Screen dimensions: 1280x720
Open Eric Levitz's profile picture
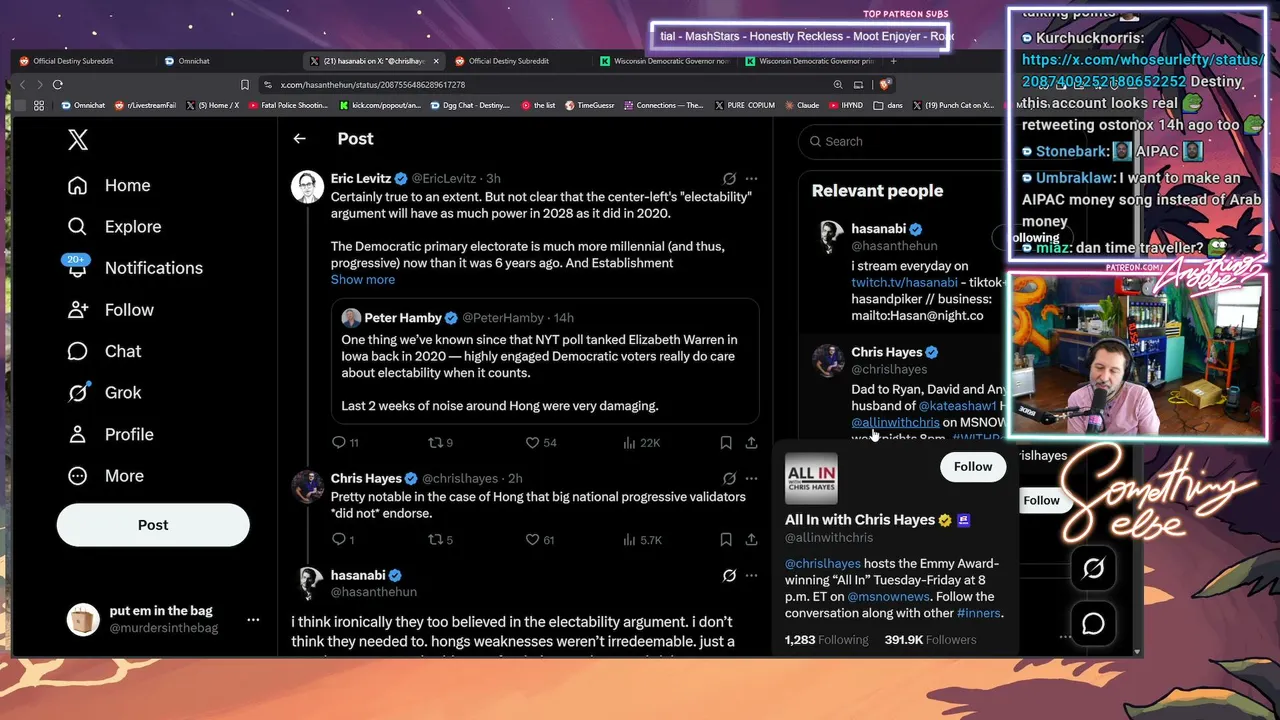[307, 187]
